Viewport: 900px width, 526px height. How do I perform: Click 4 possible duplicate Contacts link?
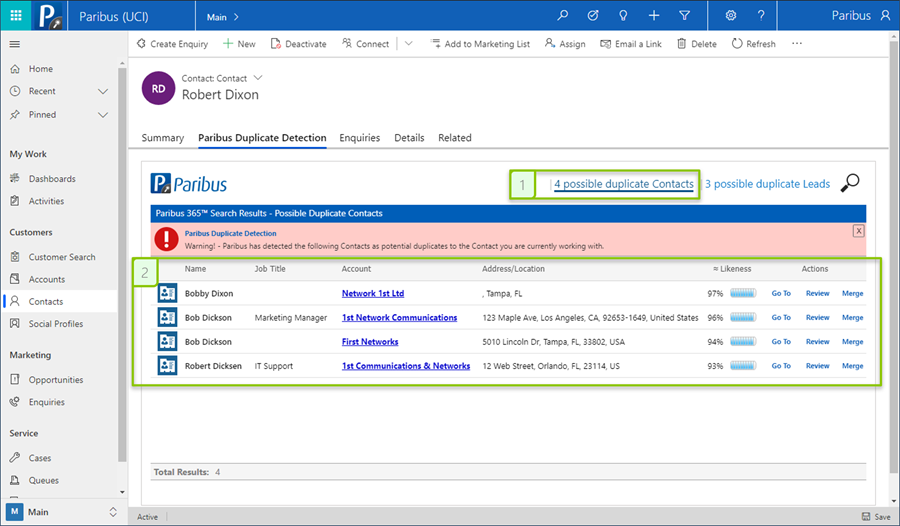tap(623, 184)
